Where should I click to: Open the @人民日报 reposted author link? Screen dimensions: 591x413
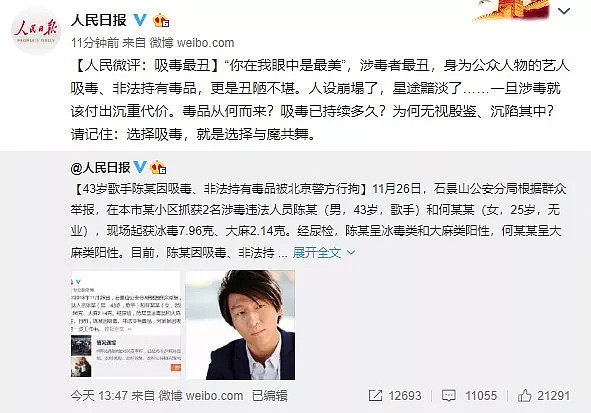(100, 167)
